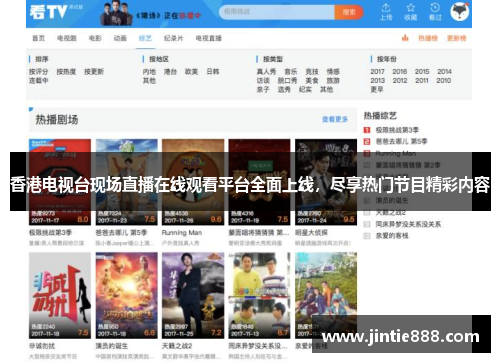Screen dimensions: 500x362
Task: Filter region 港台
Action: click(x=170, y=72)
